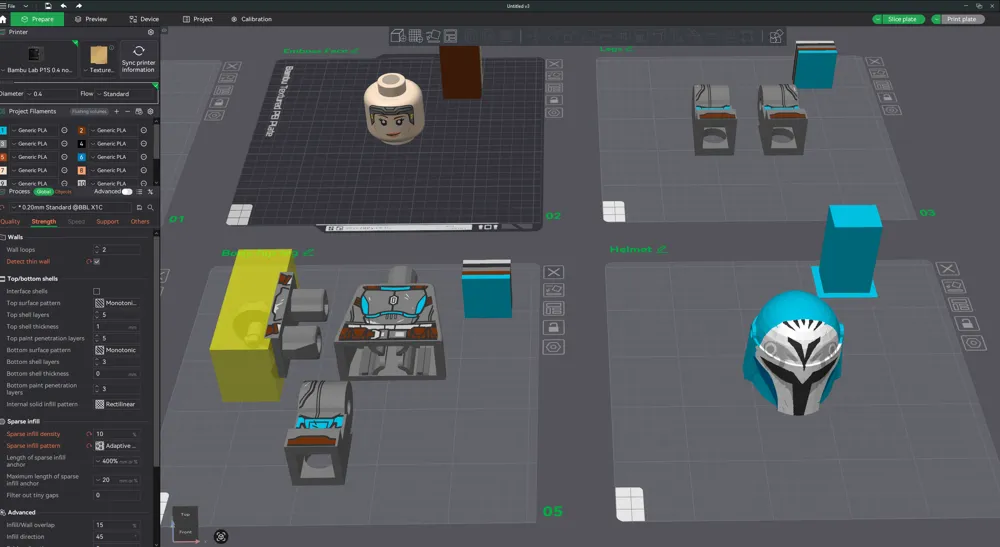Add a new filament with plus icon

tap(117, 111)
